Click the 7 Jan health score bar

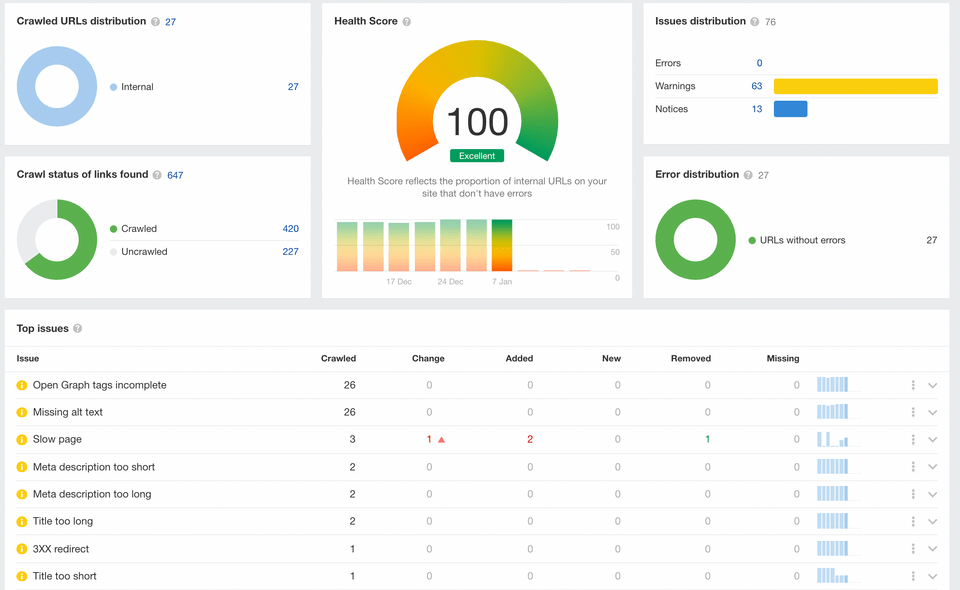[502, 246]
